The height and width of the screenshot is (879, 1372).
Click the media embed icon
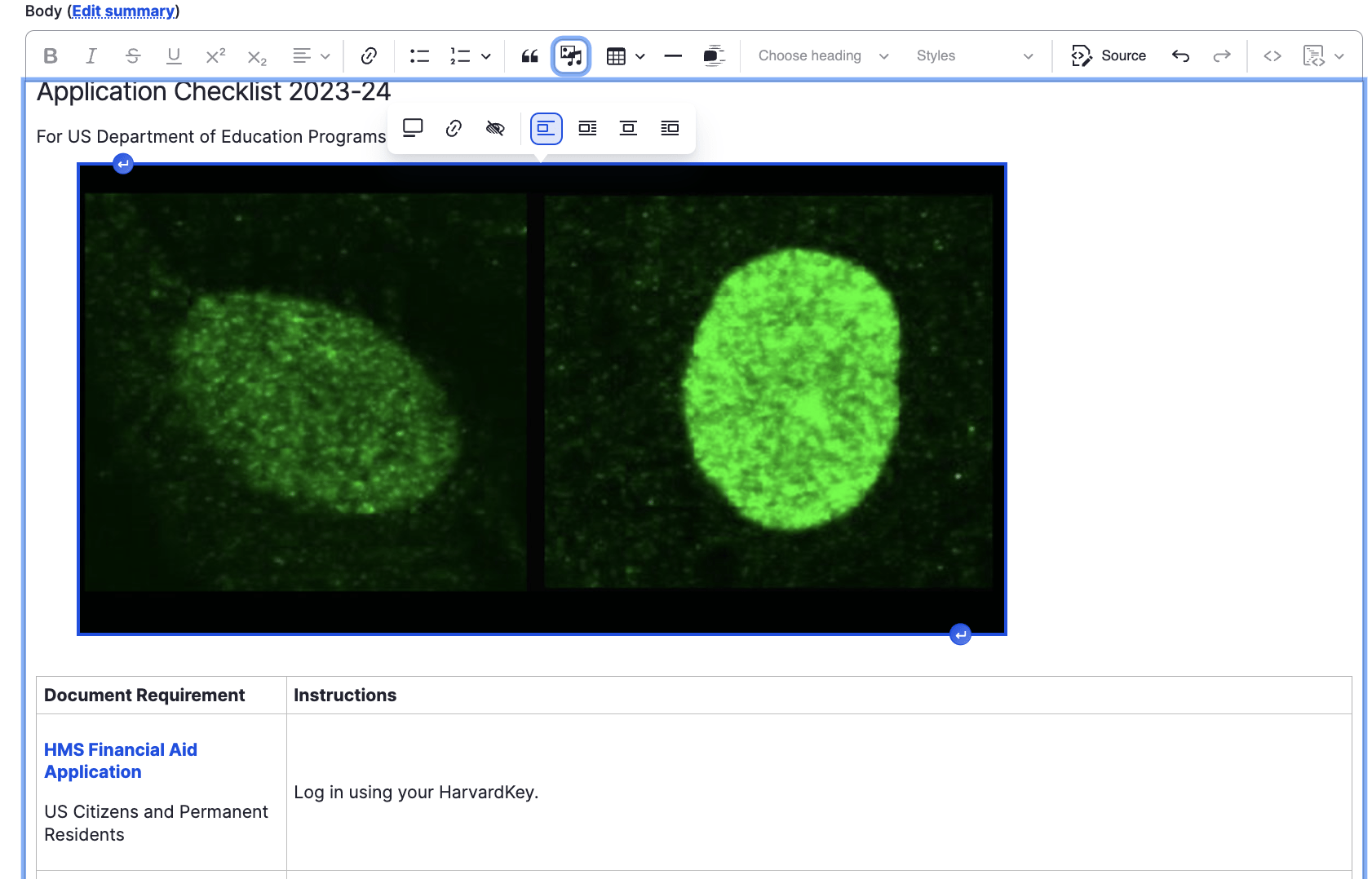[x=714, y=55]
